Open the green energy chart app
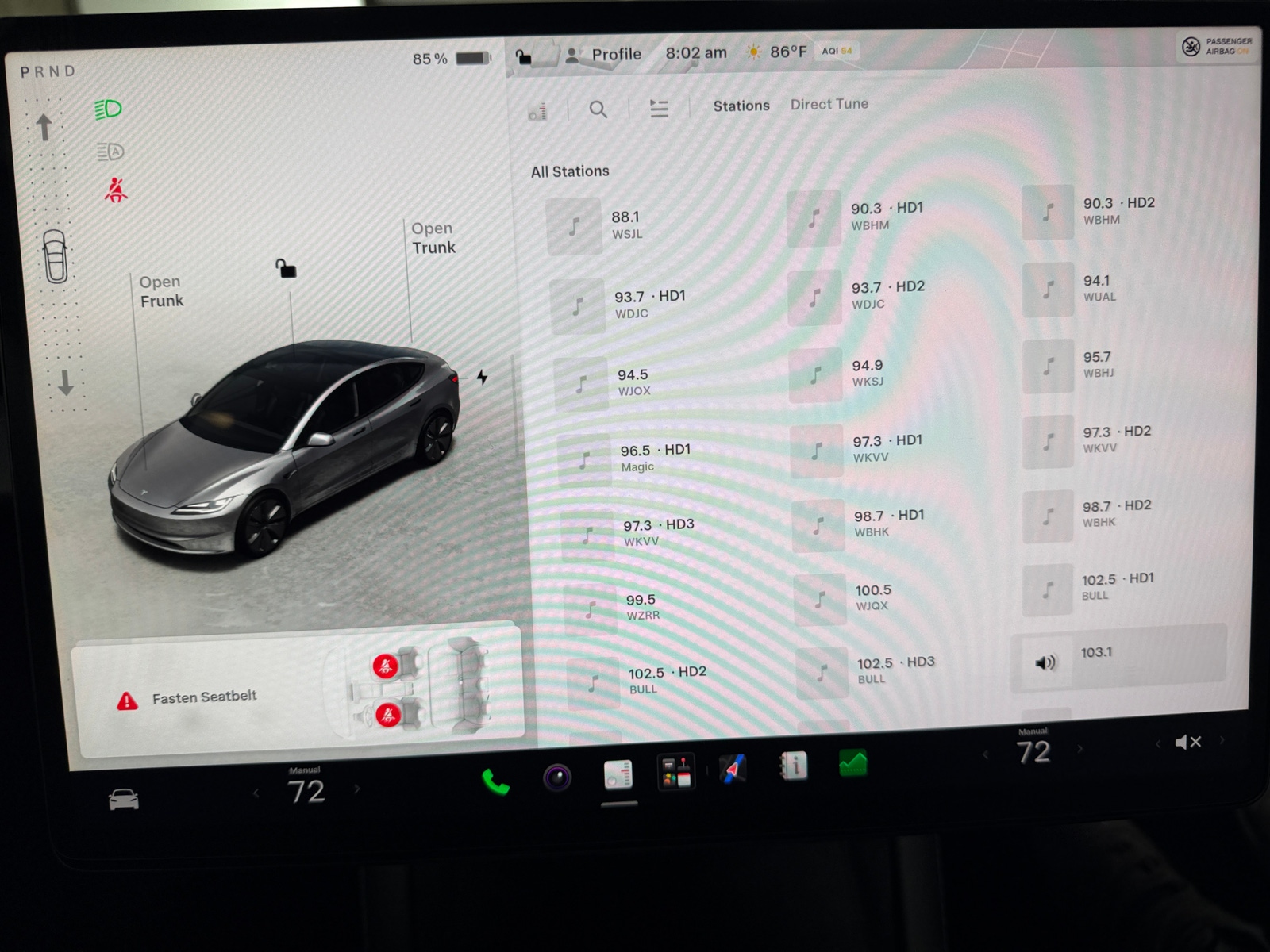Viewport: 1270px width, 952px height. [x=852, y=763]
